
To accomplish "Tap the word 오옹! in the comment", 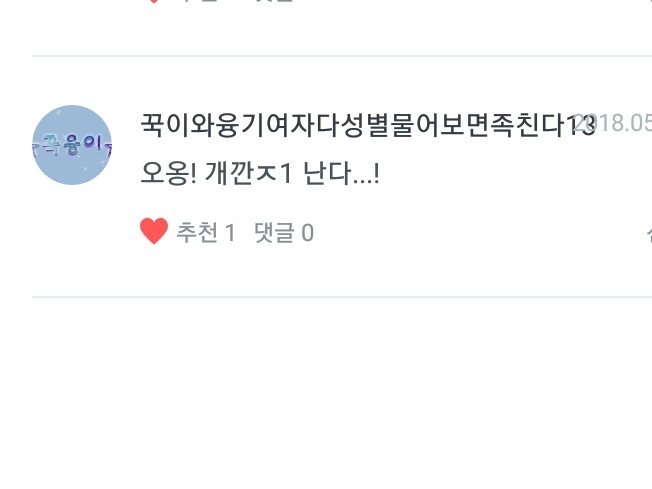I will 169,173.
